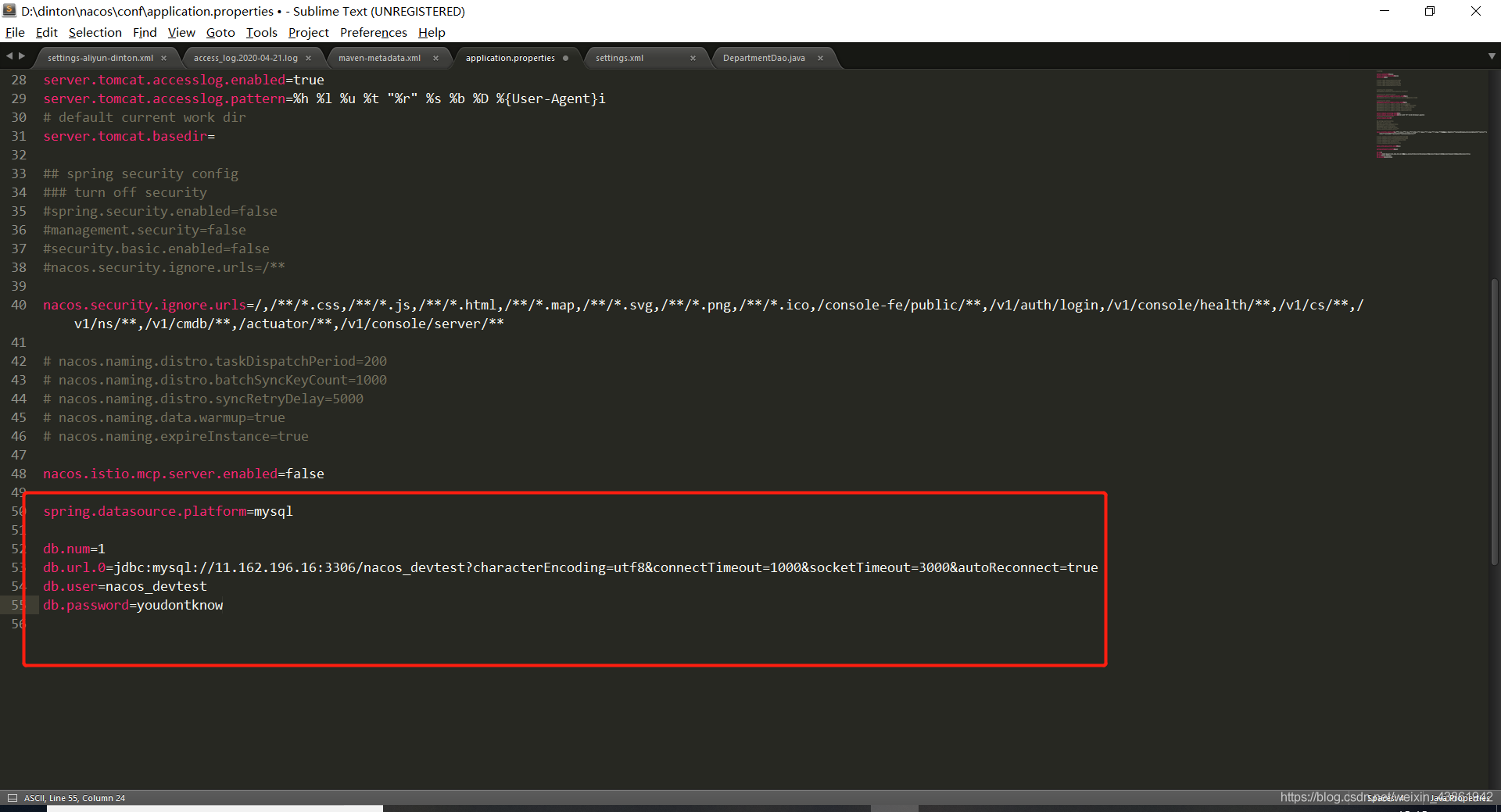The height and width of the screenshot is (812, 1501).
Task: Click the Sublime Text app icon in title bar
Action: tap(9, 11)
